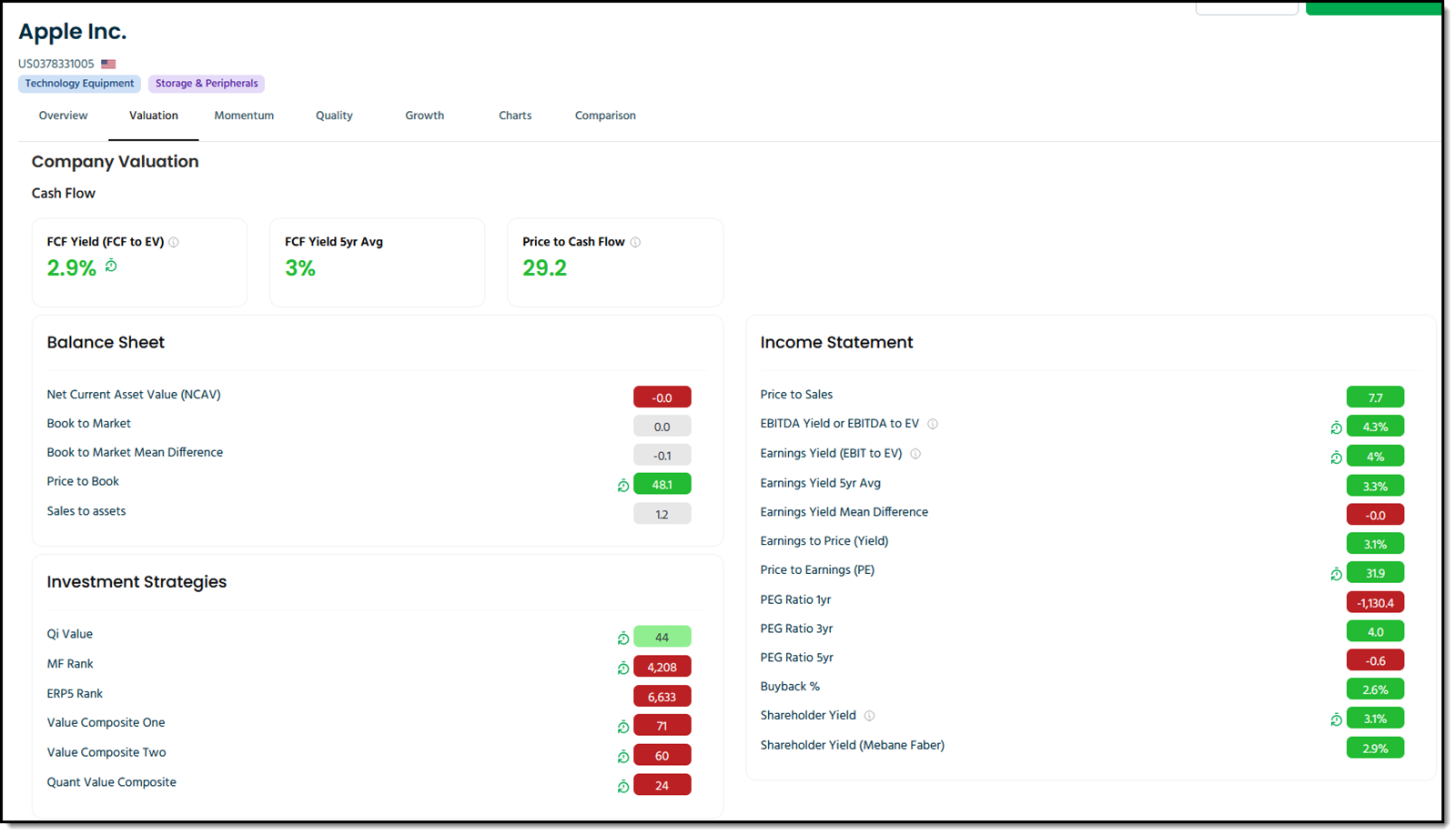This screenshot has width=1456, height=835.
Task: Click the 1.2 Sales to assets badge
Action: click(662, 514)
